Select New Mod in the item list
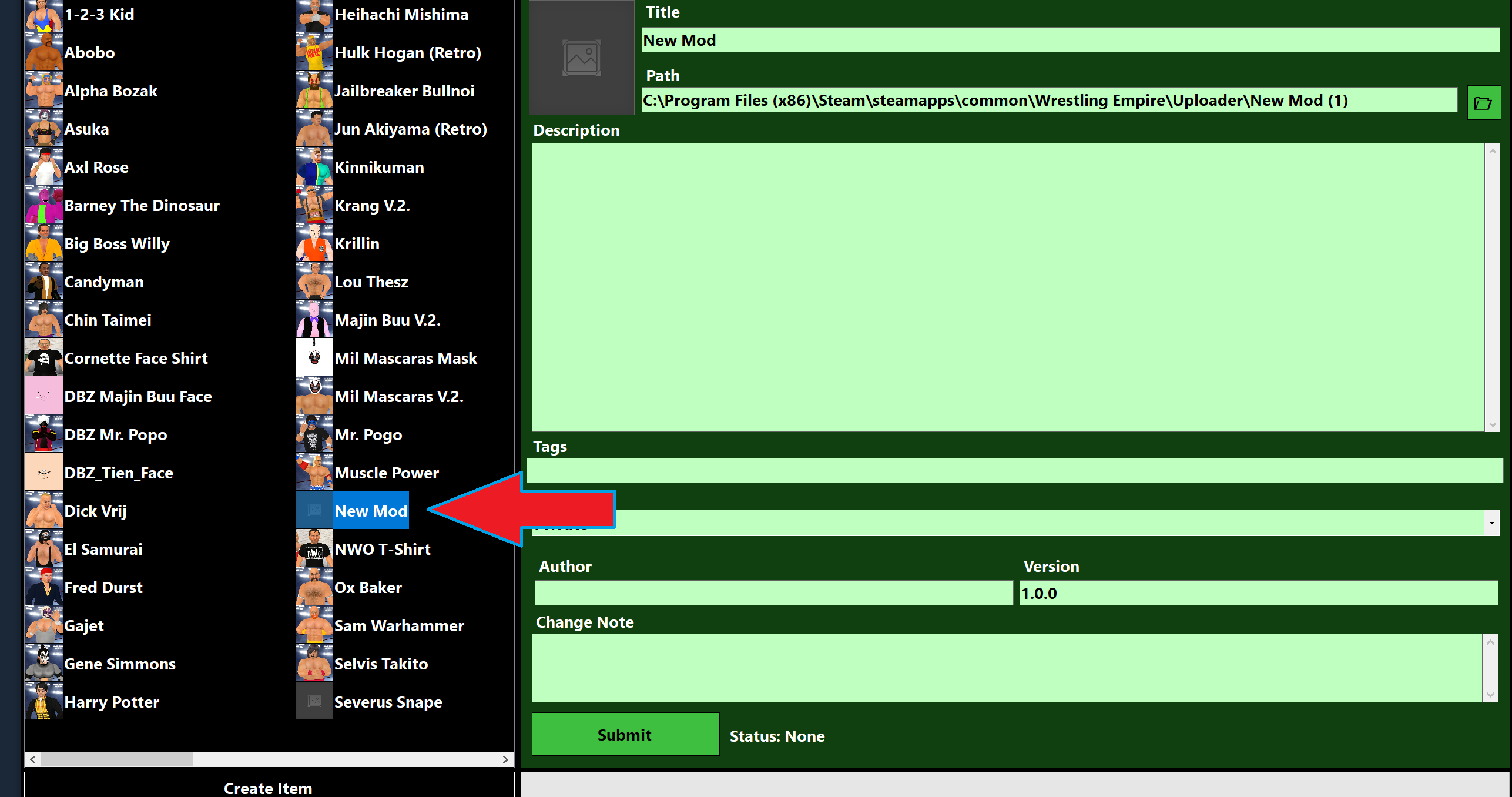This screenshot has height=797, width=1512. coord(370,511)
